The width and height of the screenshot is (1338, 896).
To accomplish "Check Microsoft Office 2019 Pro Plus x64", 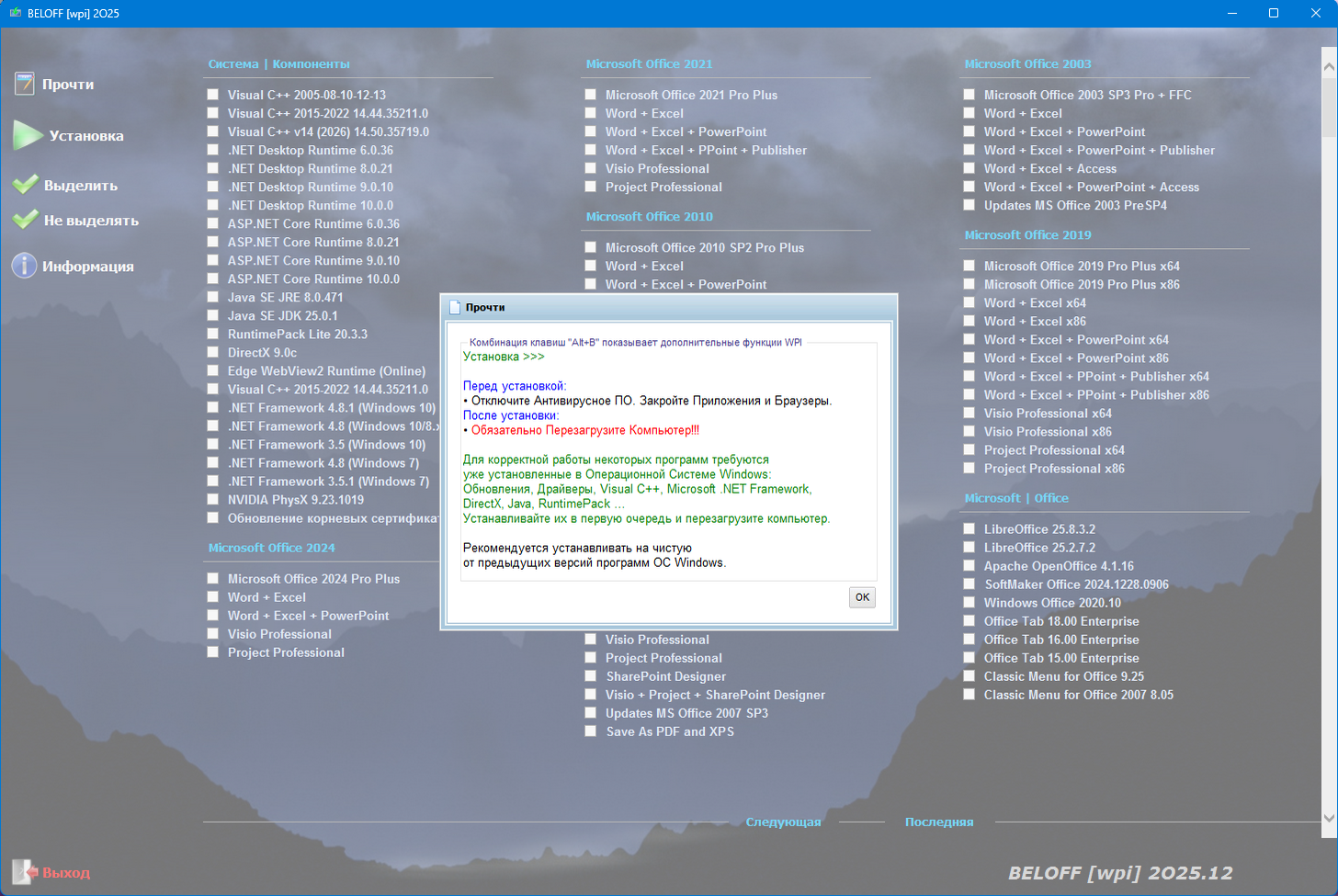I will pos(969,266).
